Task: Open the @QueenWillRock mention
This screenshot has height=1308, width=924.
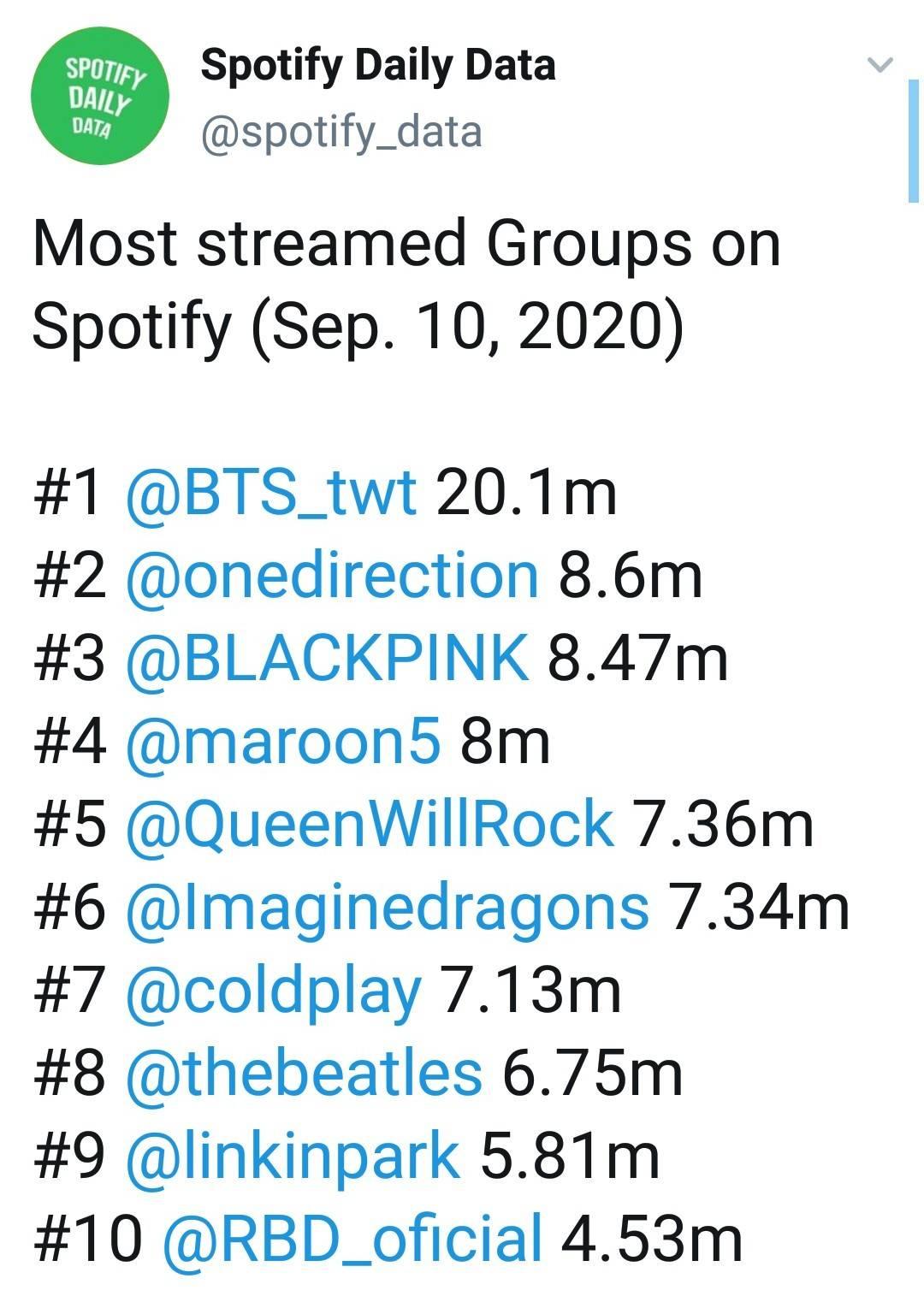Action: coord(370,825)
